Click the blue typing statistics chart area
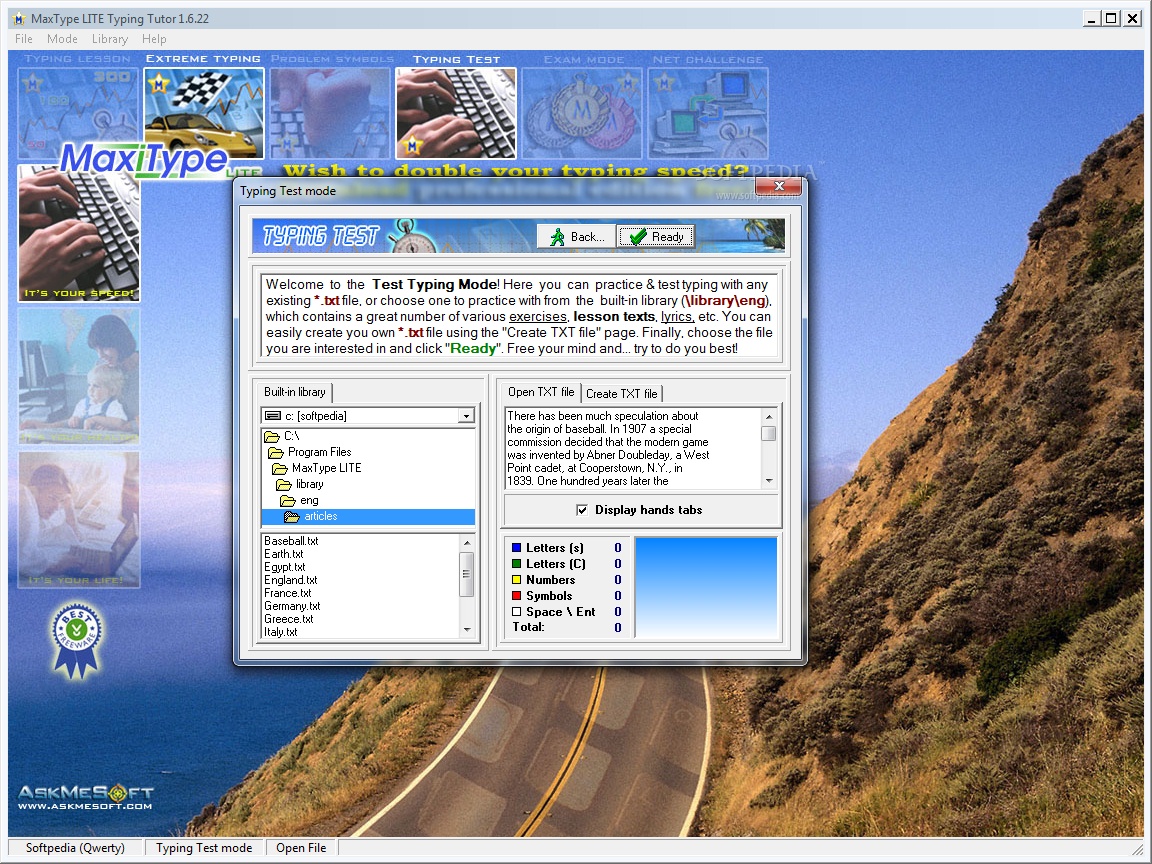 [705, 587]
